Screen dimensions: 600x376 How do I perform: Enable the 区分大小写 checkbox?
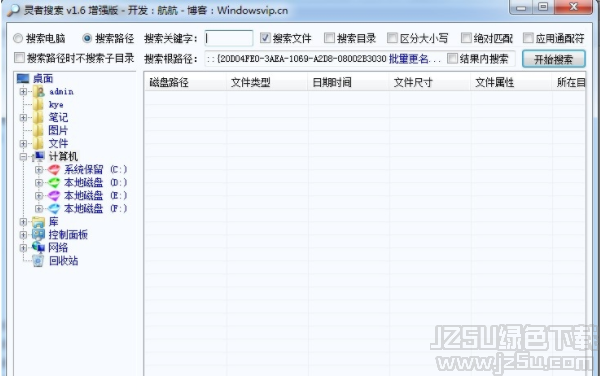392,38
